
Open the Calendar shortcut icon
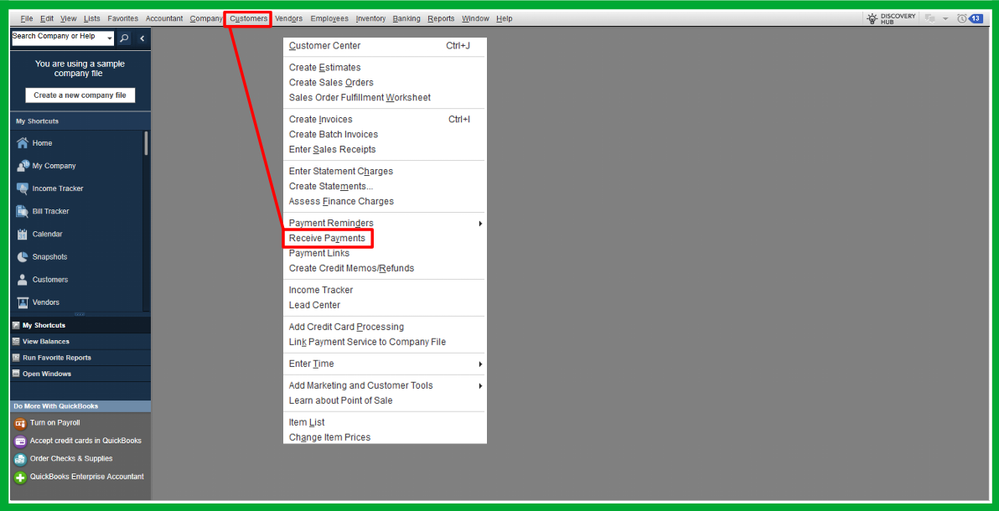click(22, 234)
